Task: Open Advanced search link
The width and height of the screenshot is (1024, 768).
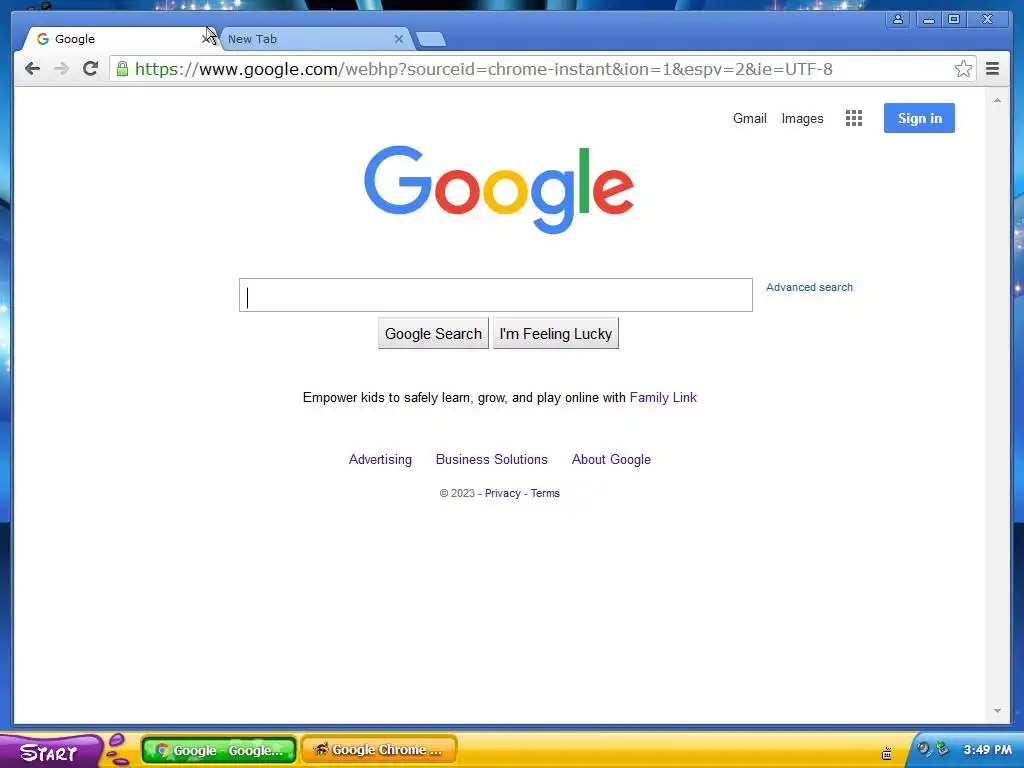Action: (809, 287)
